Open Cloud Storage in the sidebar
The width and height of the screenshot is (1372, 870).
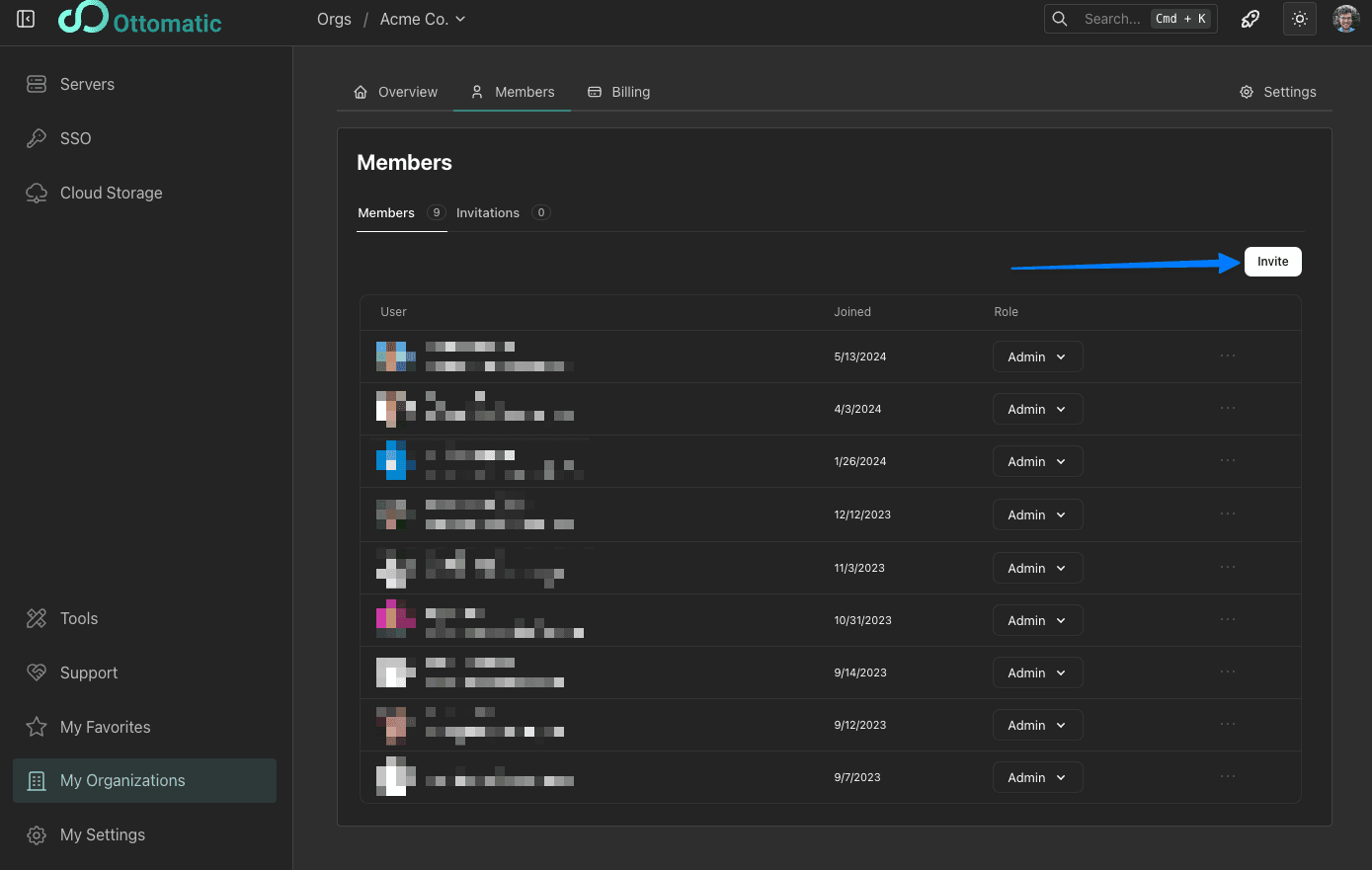pos(111,193)
